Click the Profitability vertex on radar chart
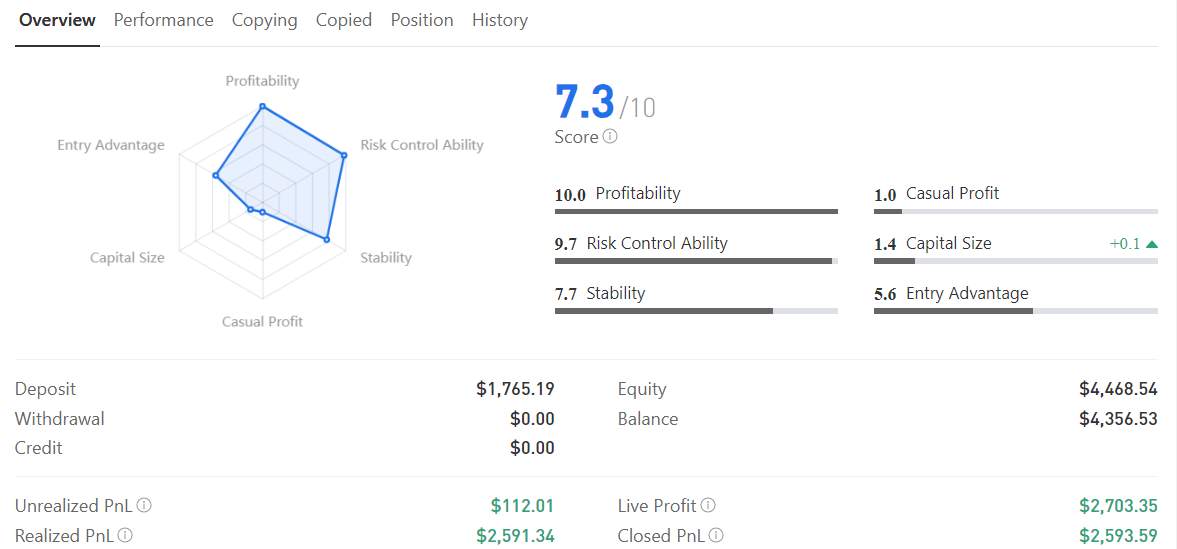This screenshot has height=549, width=1177. click(262, 106)
